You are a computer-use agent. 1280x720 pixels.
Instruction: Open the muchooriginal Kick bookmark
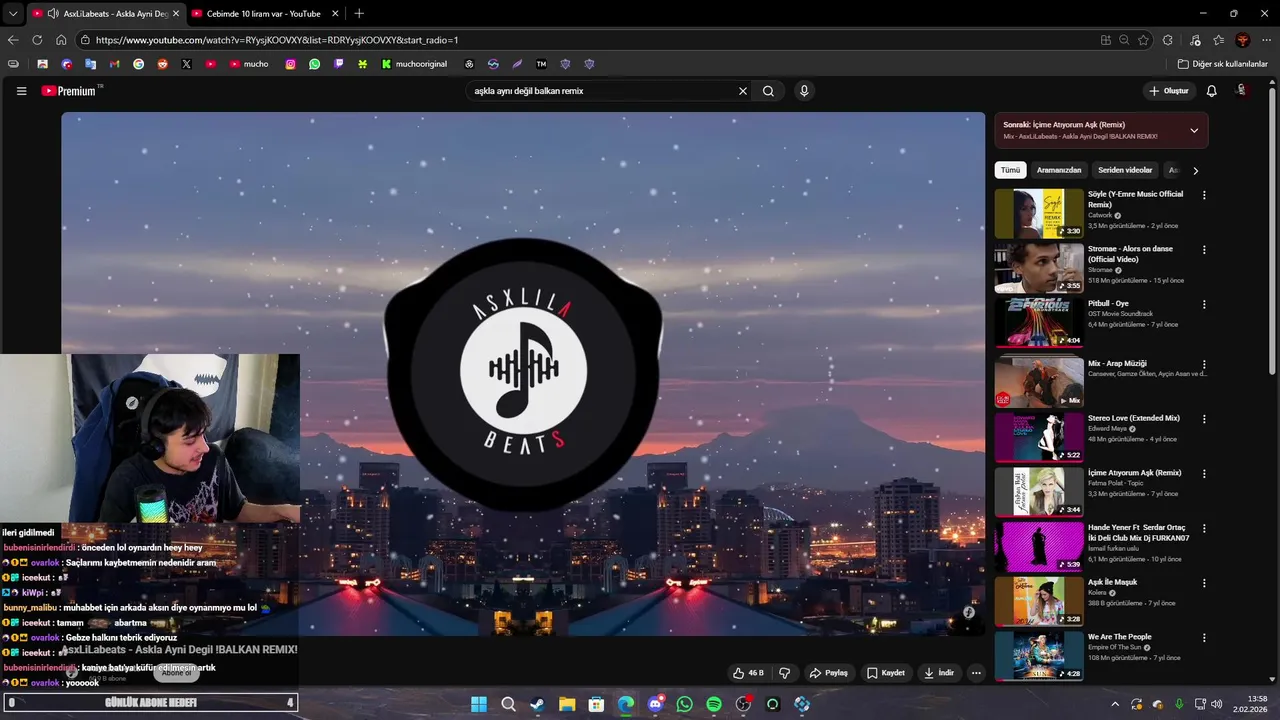coord(414,64)
